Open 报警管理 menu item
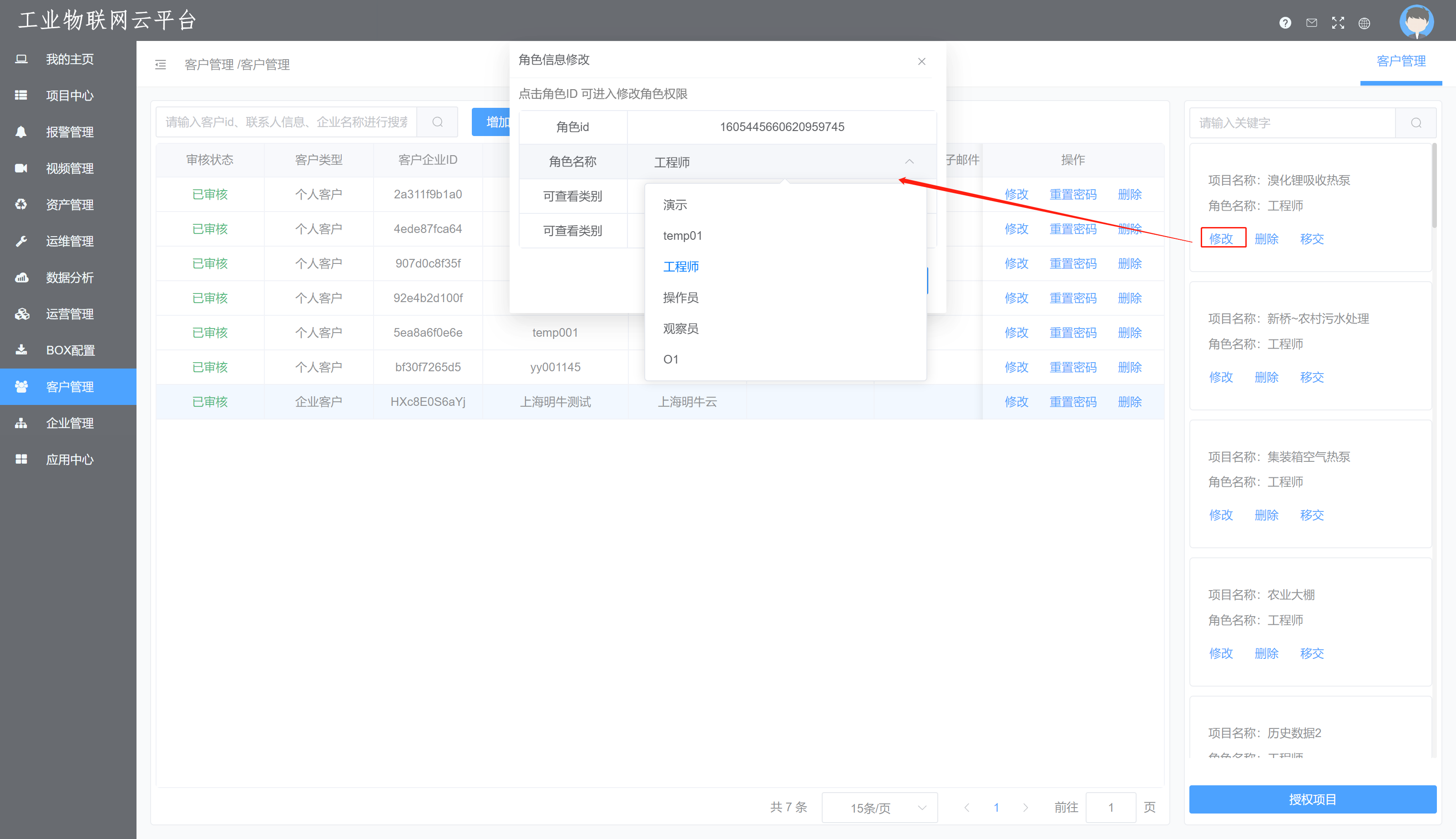This screenshot has width=1456, height=839. click(x=68, y=131)
